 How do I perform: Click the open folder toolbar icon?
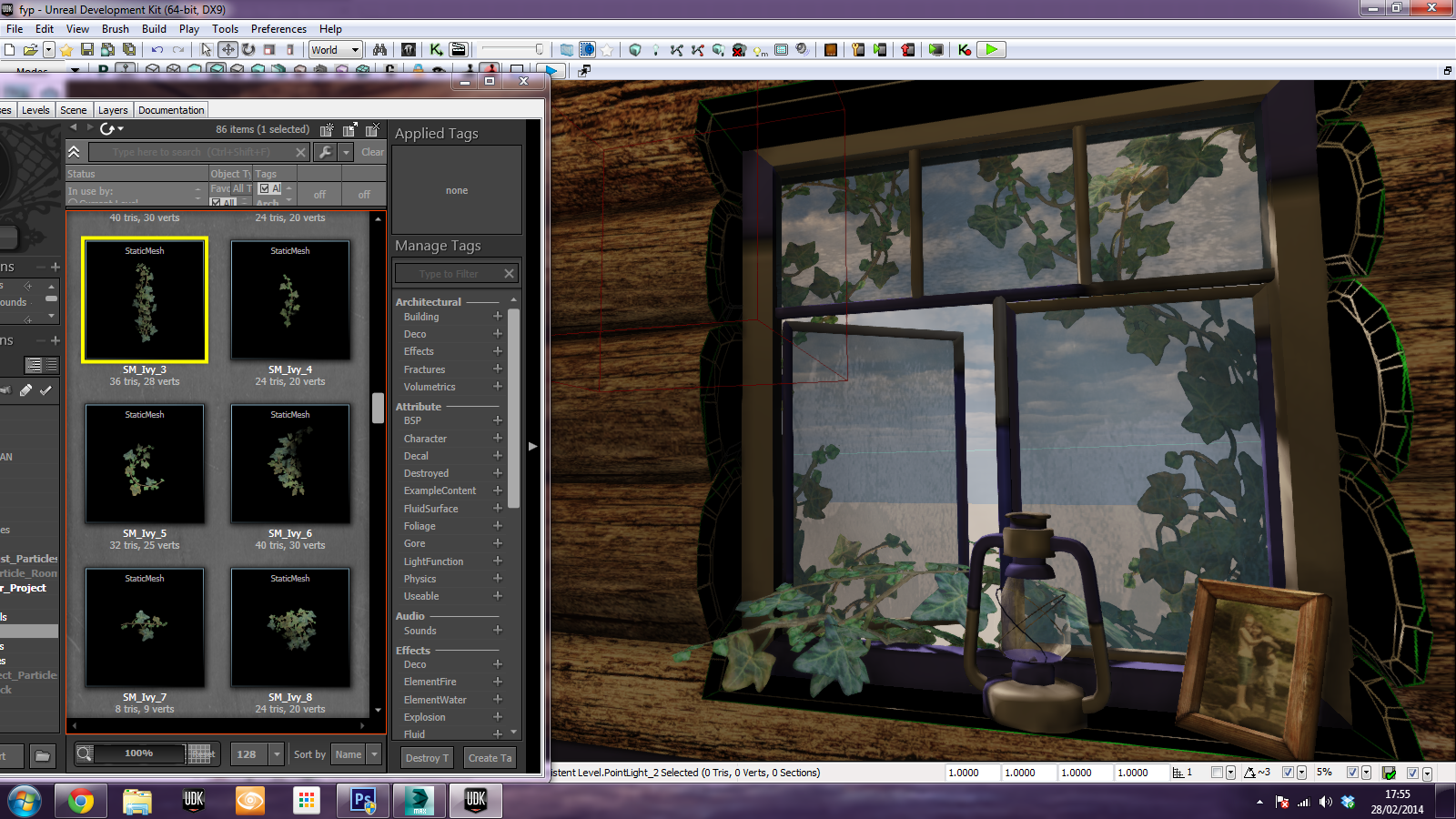[x=30, y=50]
